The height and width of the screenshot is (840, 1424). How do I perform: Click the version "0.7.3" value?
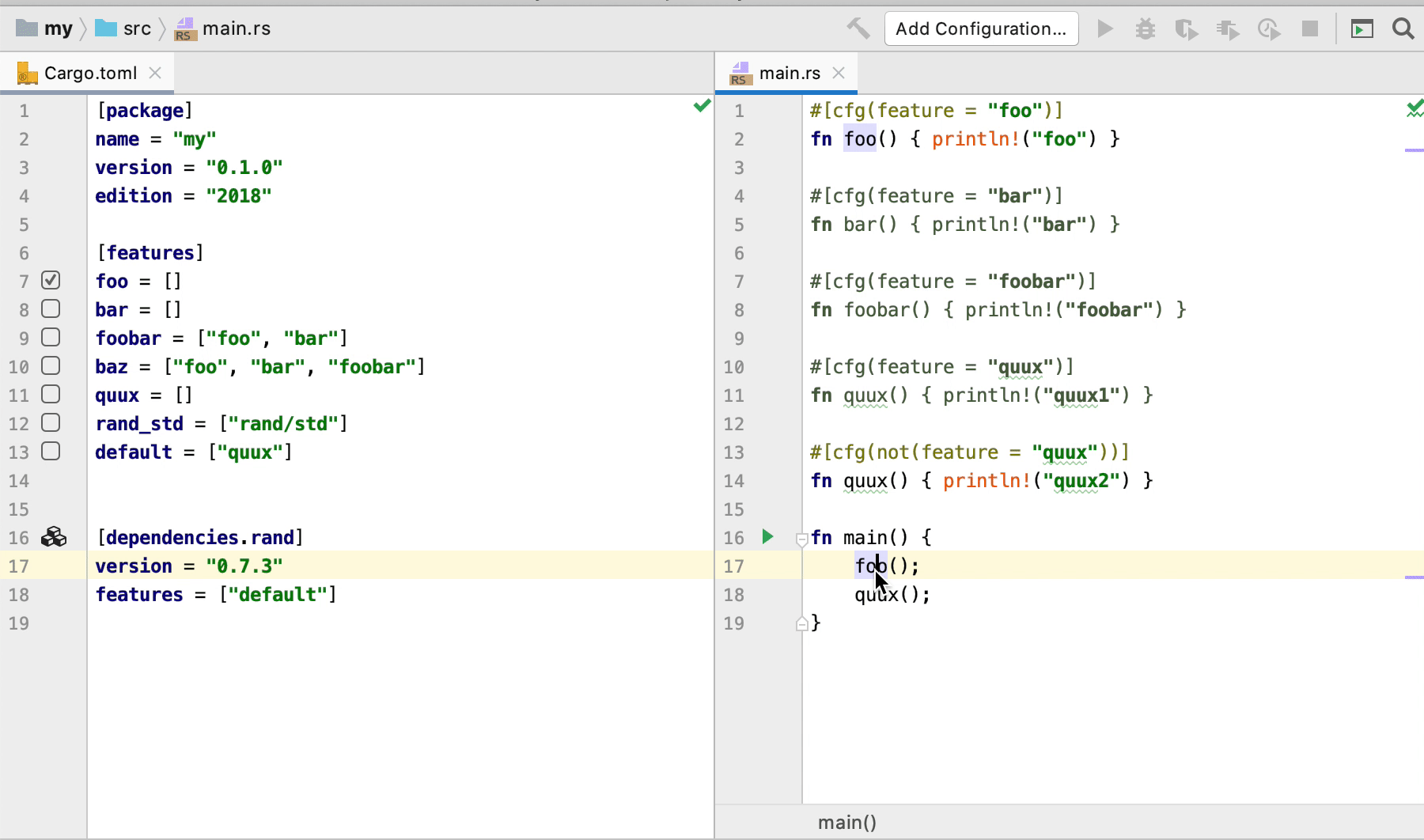click(x=244, y=566)
